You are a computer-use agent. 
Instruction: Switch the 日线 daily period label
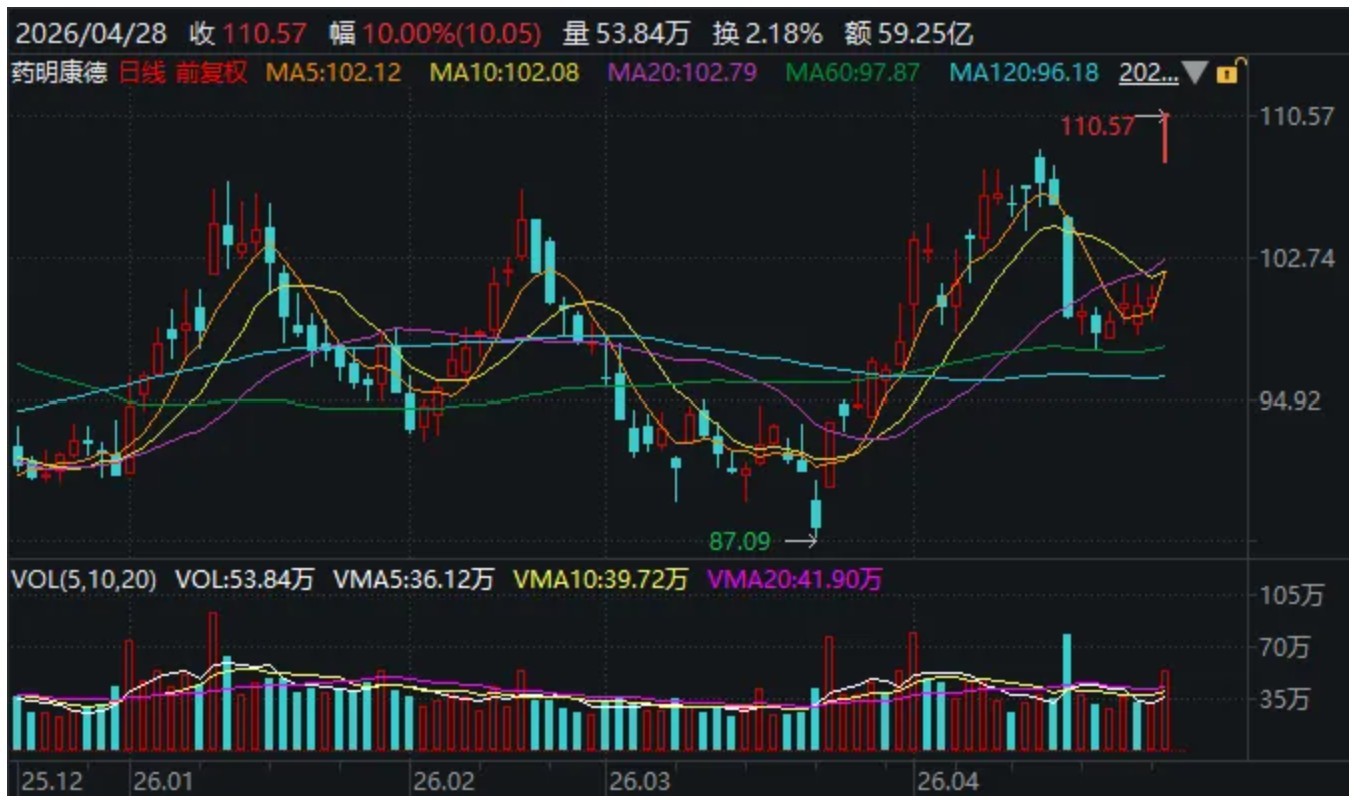coord(142,72)
